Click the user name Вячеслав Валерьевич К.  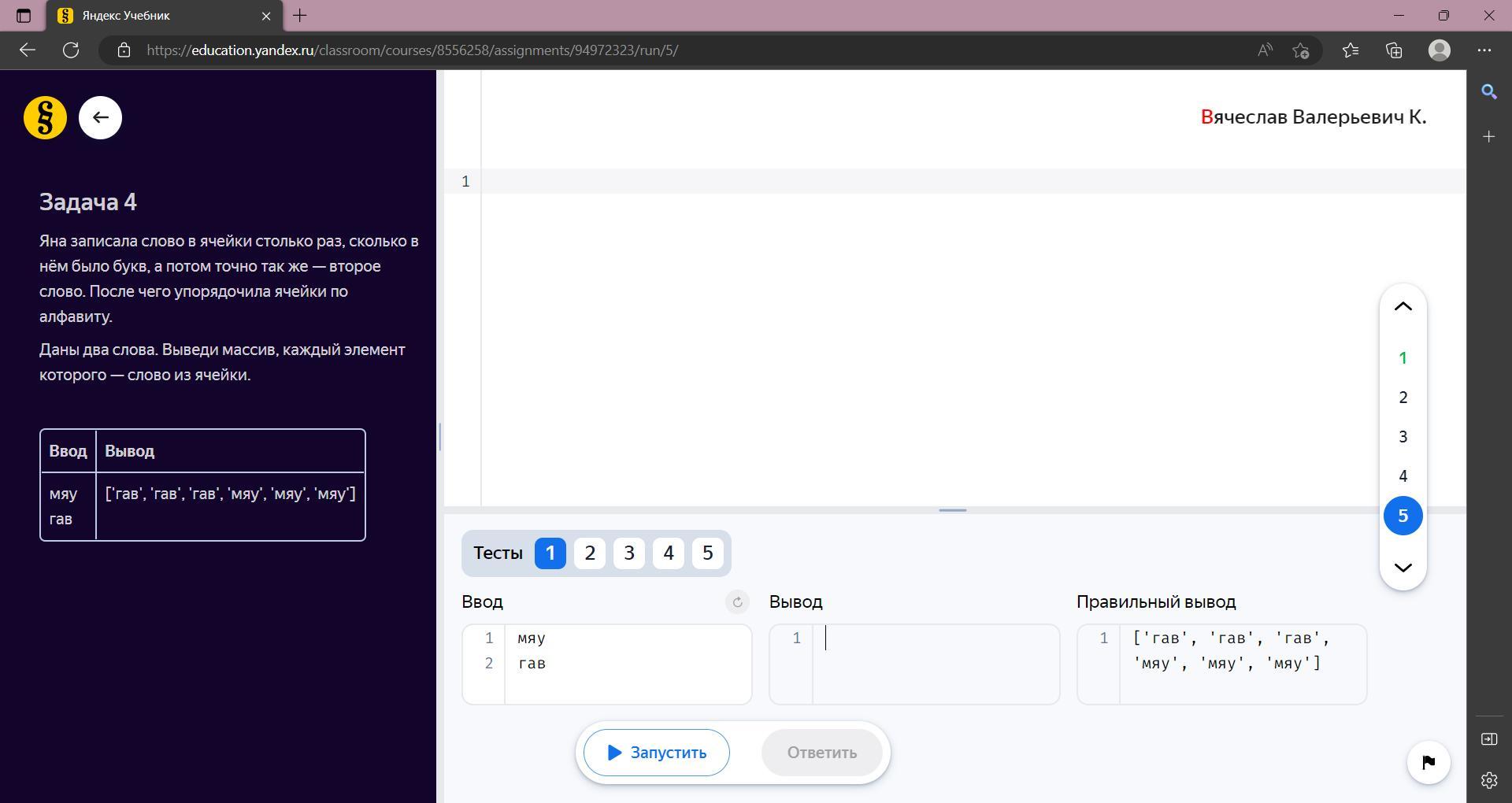[1314, 117]
